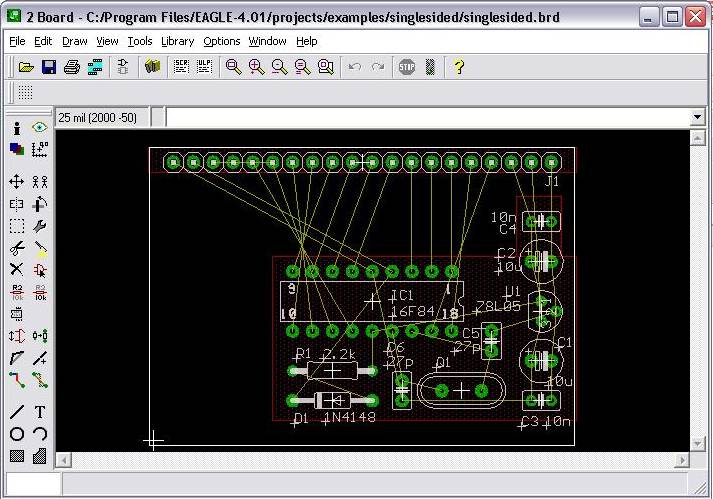Image resolution: width=713 pixels, height=499 pixels.
Task: Select the Pinswap tool
Action: [x=17, y=336]
